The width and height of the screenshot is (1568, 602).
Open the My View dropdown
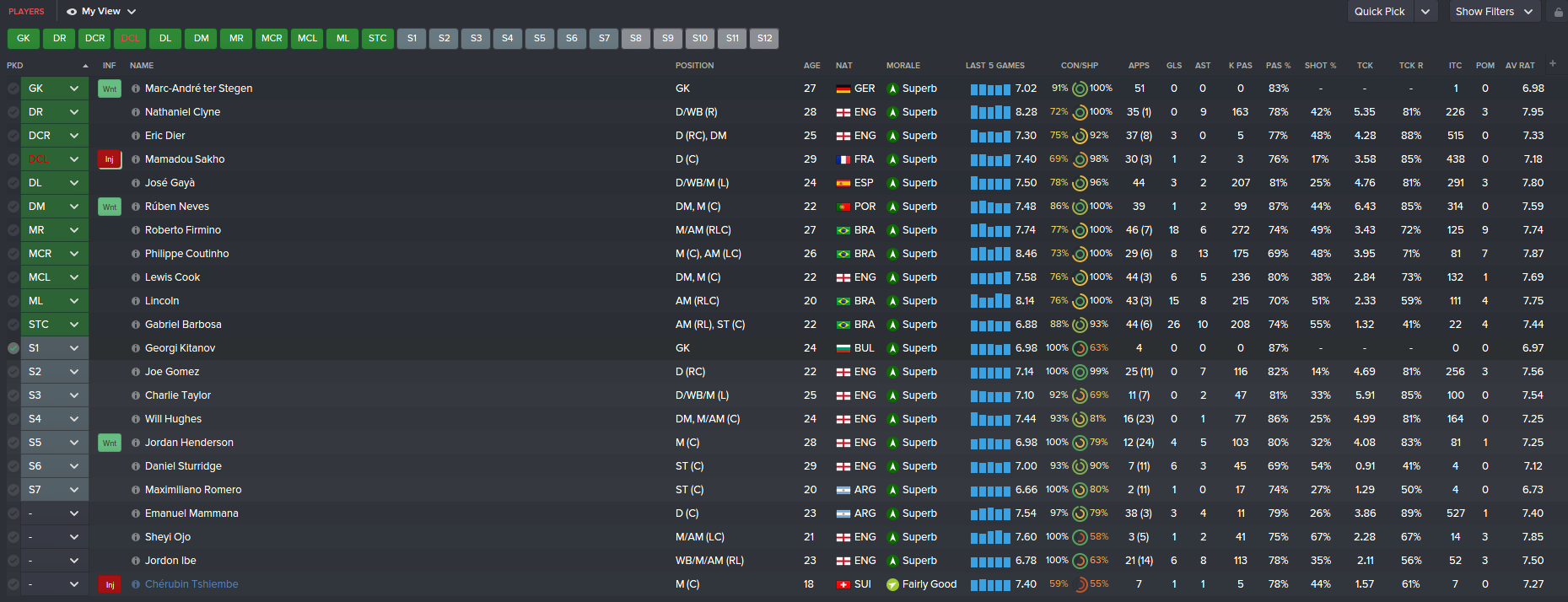[x=101, y=12]
